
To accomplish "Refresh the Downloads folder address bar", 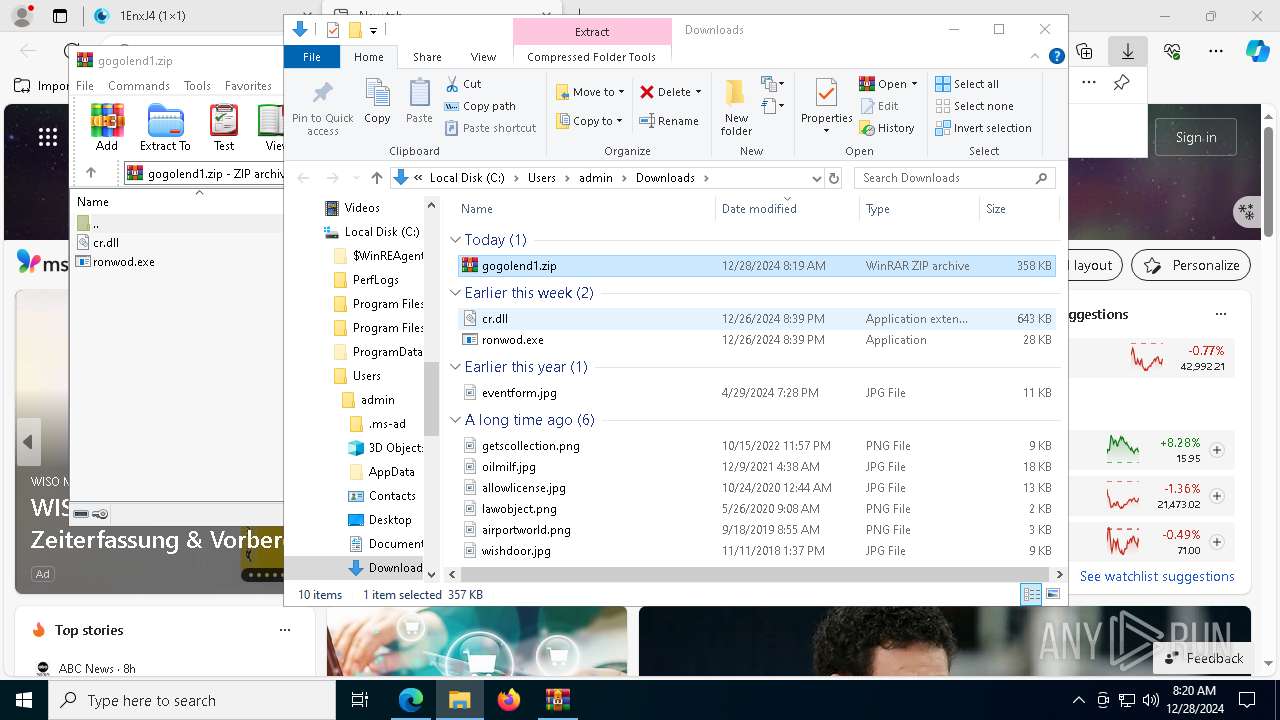I will [834, 178].
